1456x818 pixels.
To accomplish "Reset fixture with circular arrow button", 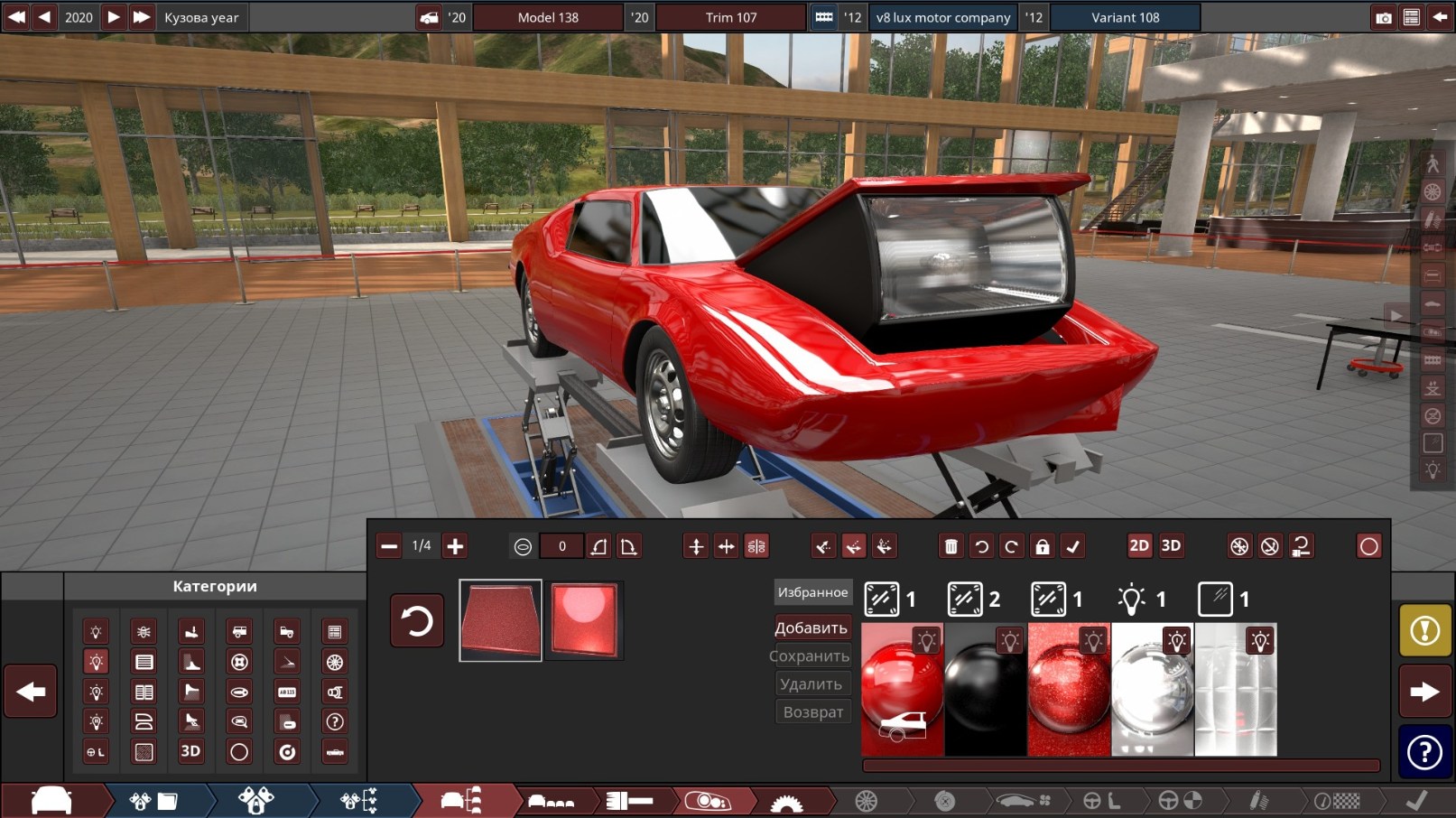I will [417, 621].
